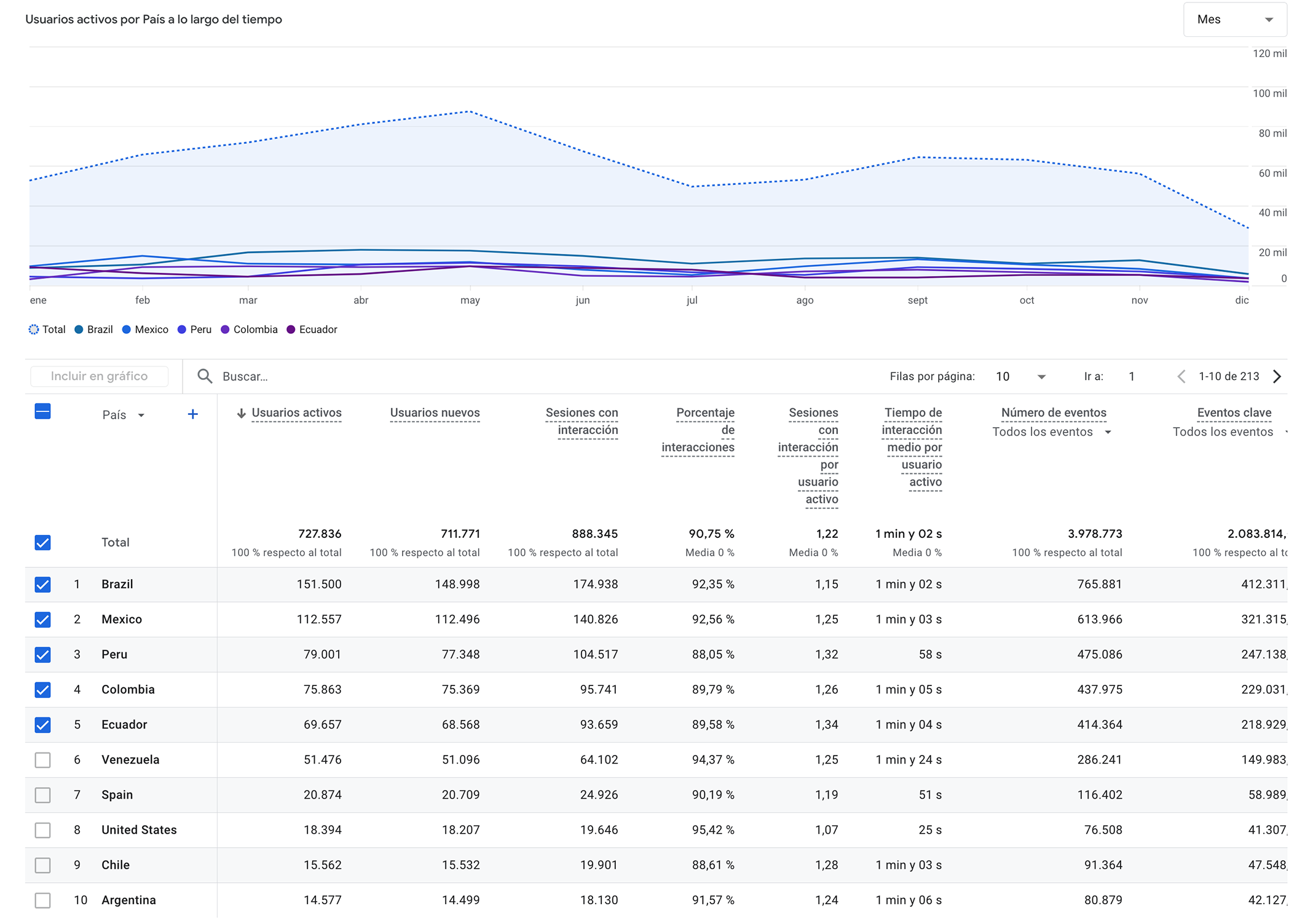1313x924 pixels.
Task: Click the Ir a page number field
Action: point(1132,376)
